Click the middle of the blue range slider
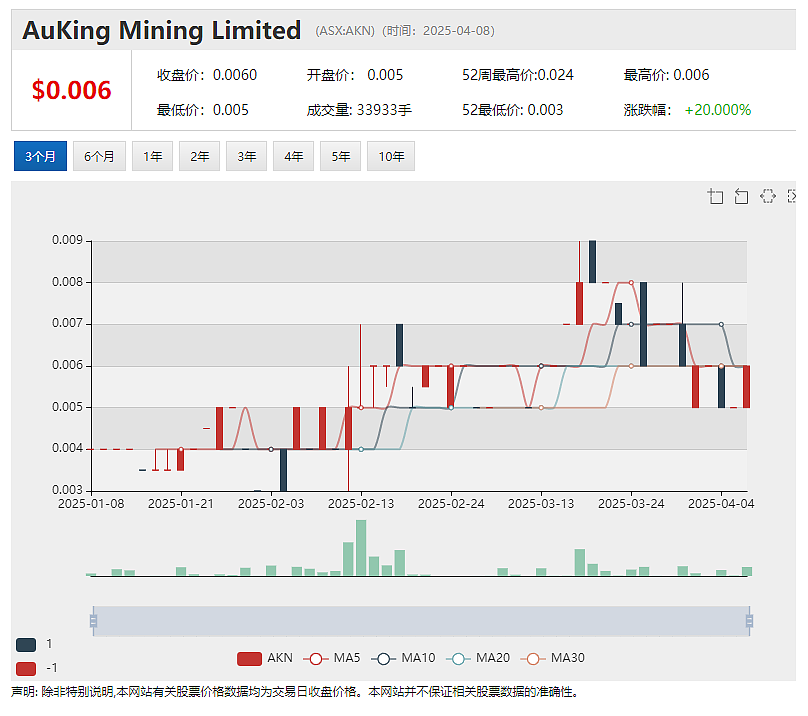This screenshot has height=716, width=808. coord(421,621)
